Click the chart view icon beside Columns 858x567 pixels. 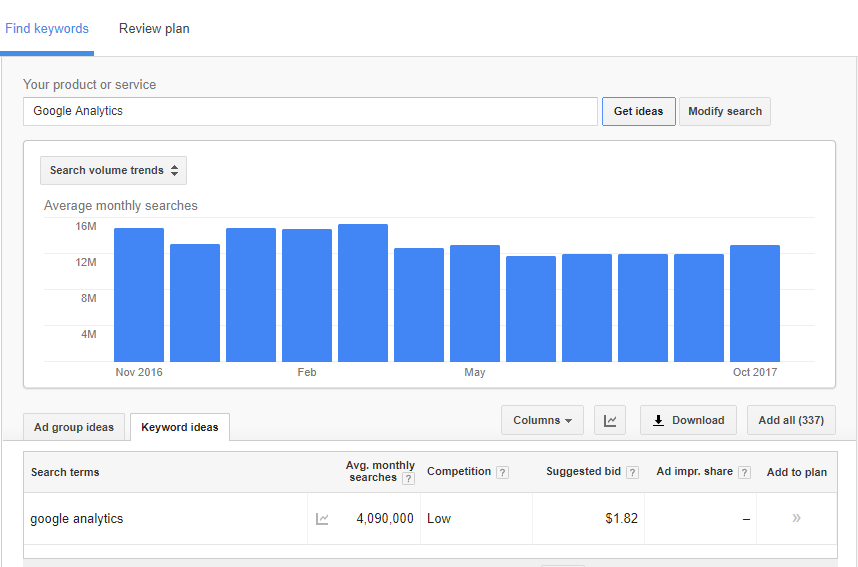coord(609,420)
